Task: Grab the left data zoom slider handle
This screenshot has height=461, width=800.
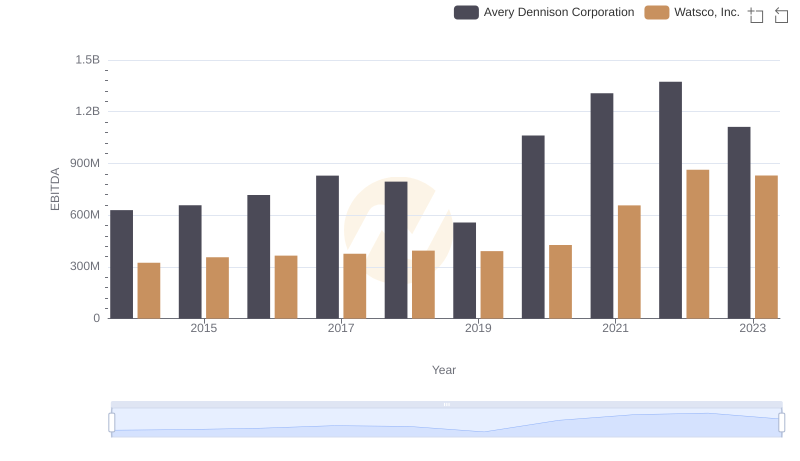Action: 112,422
